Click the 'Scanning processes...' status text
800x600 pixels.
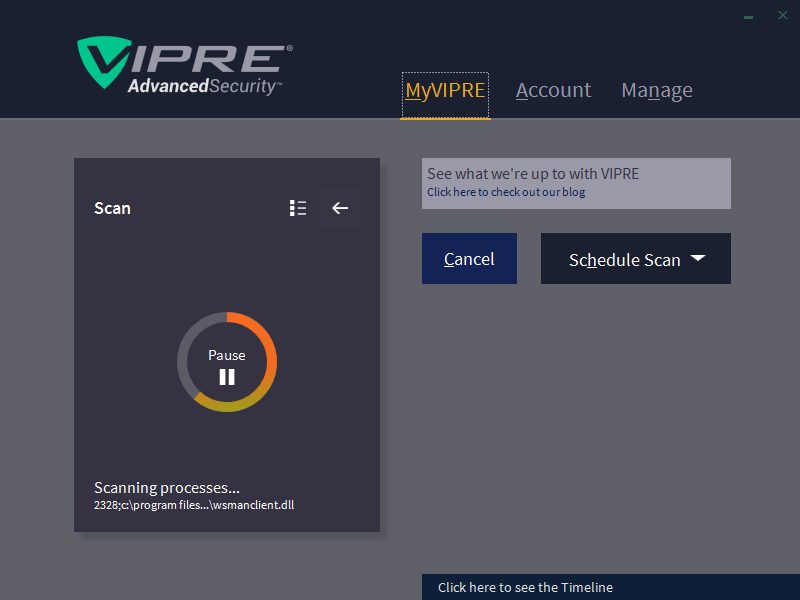coord(167,488)
